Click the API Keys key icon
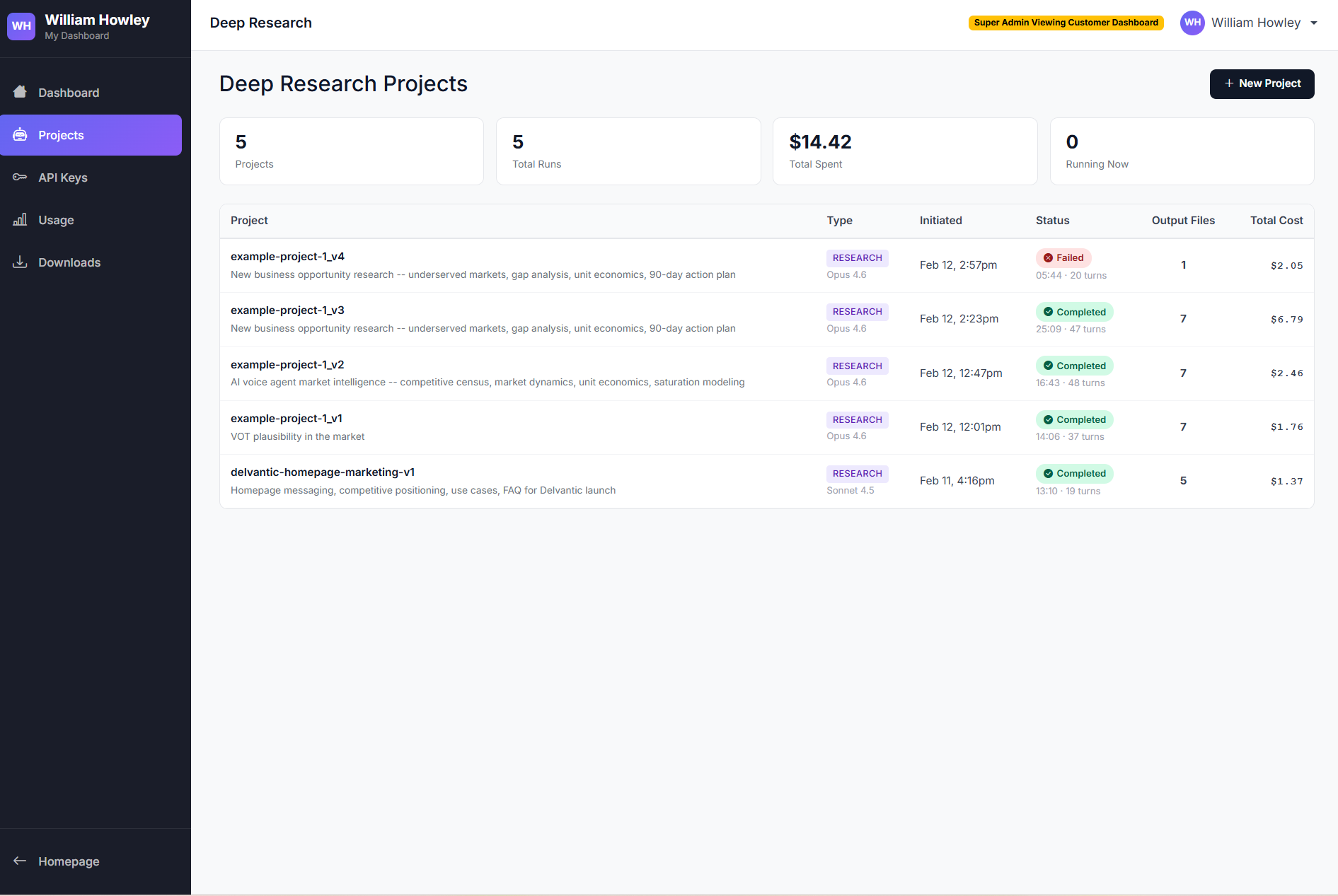The height and width of the screenshot is (896, 1338). pyautogui.click(x=20, y=177)
